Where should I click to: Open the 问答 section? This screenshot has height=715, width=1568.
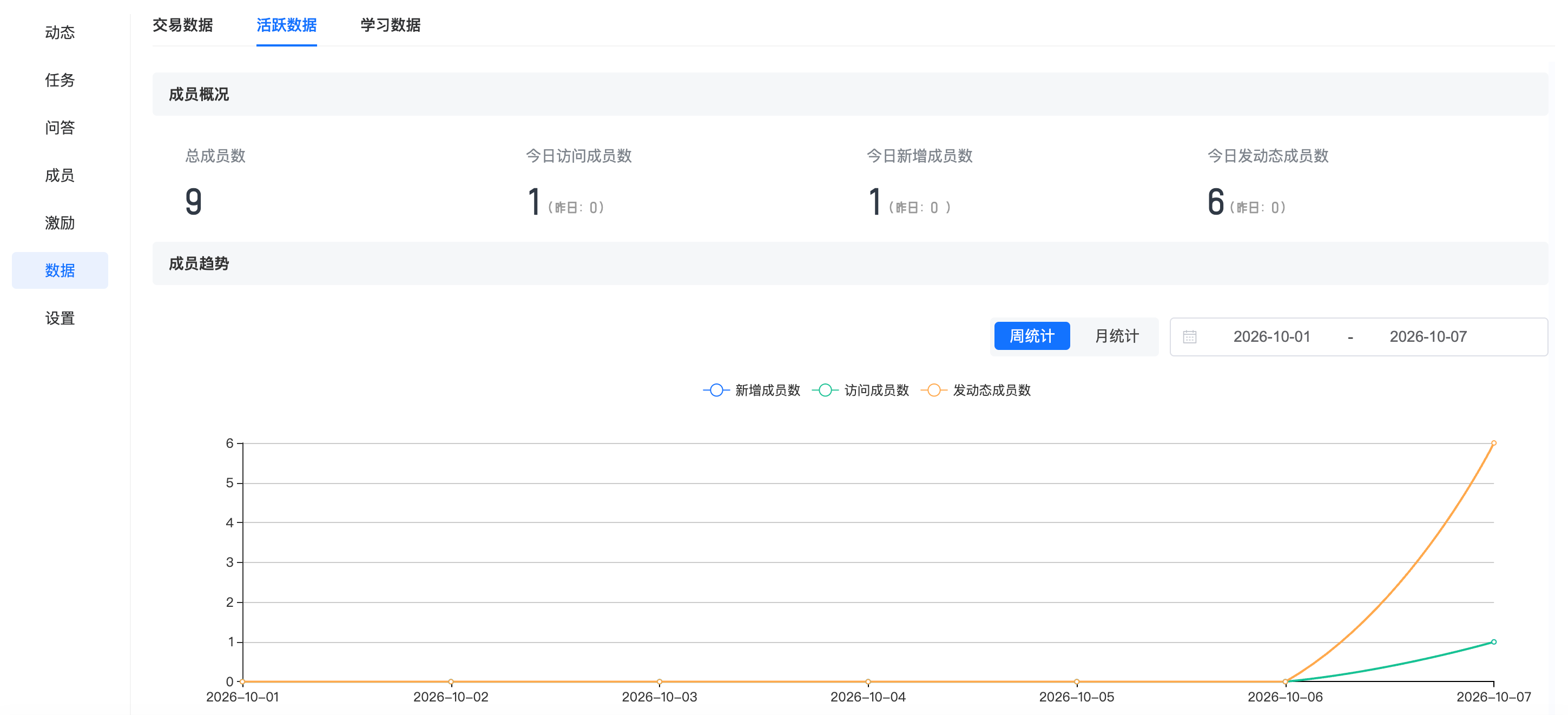click(60, 127)
